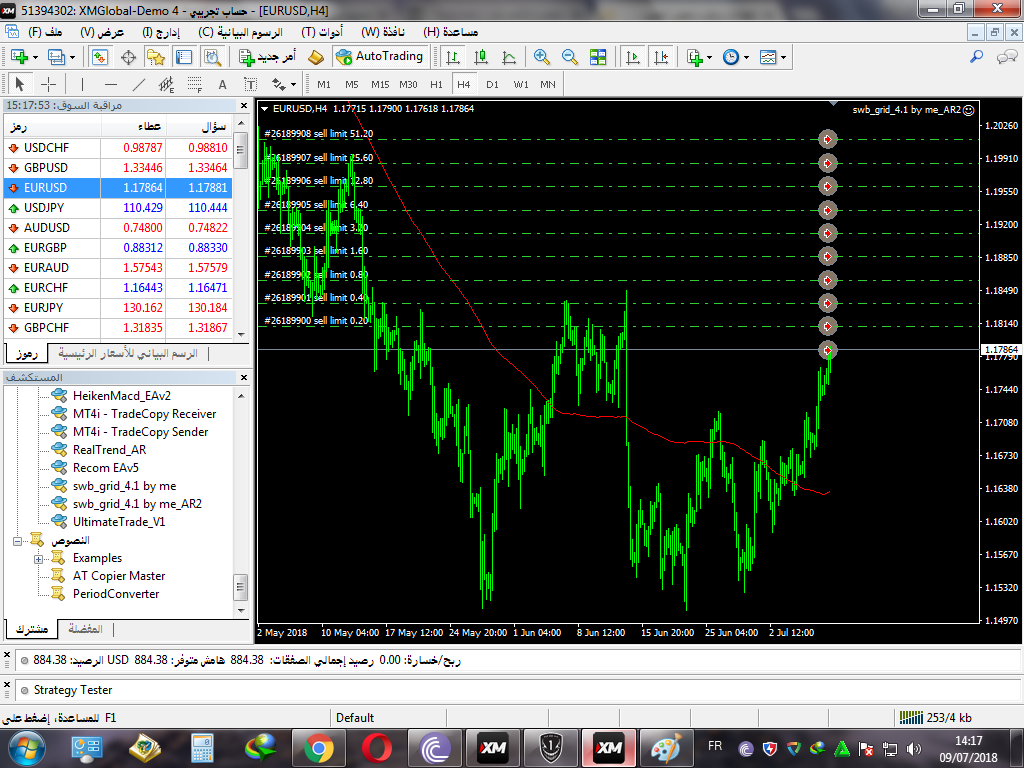This screenshot has height=768, width=1024.
Task: Select the Cursor arrow tool
Action: 19,84
